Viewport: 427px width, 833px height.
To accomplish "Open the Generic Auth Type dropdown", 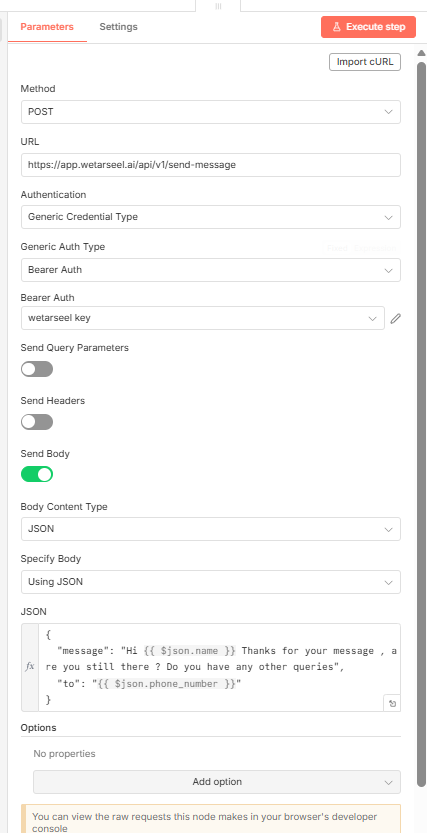I will tap(211, 270).
